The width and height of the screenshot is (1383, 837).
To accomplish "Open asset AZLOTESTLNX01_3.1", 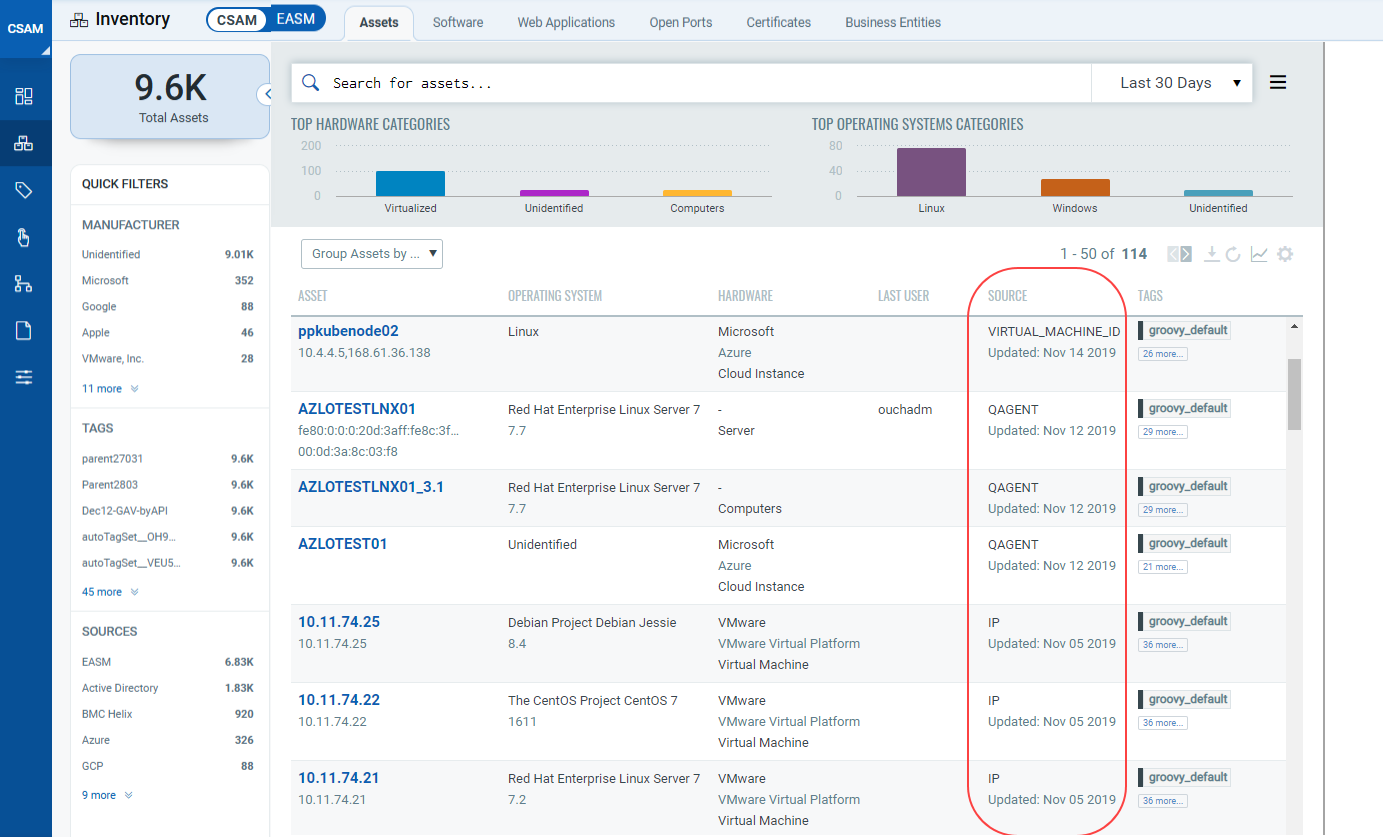I will 371,487.
